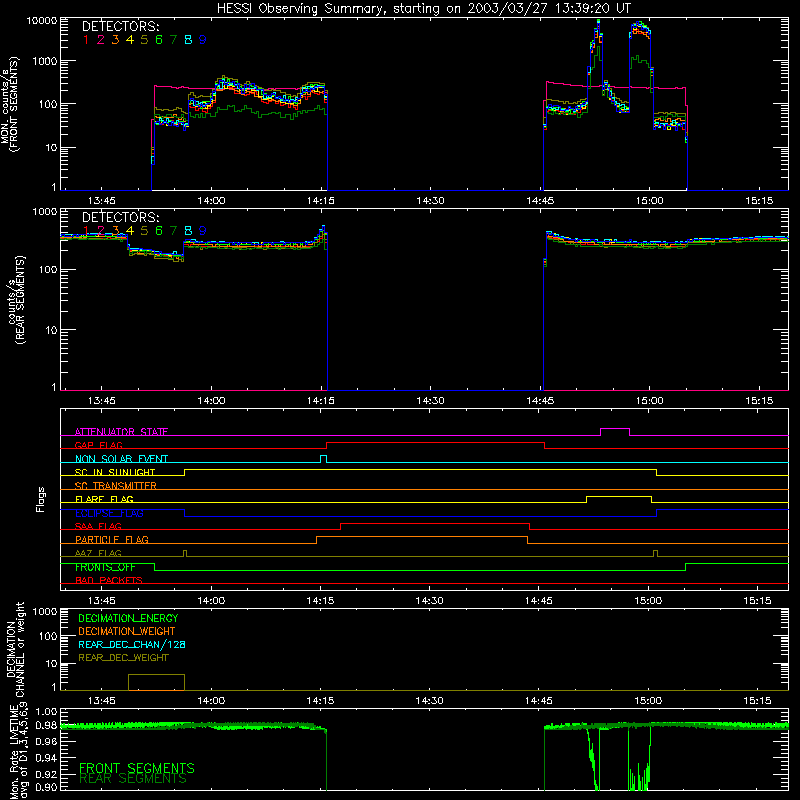Click the REAR_DEC_CHAN/128 legend entry

coord(132,644)
